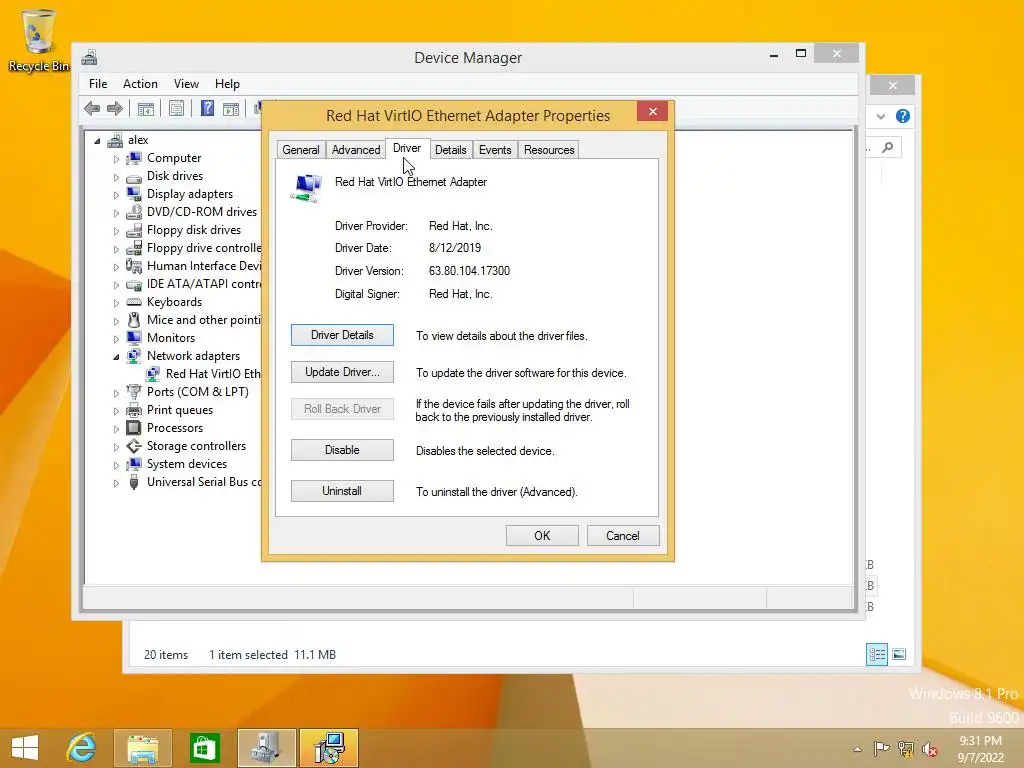Expand the Display adapters tree node
This screenshot has height=768, width=1024.
[x=116, y=195]
